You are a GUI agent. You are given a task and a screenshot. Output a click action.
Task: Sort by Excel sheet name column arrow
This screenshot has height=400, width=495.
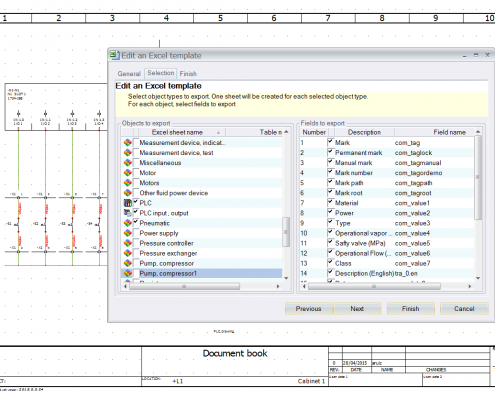click(218, 133)
